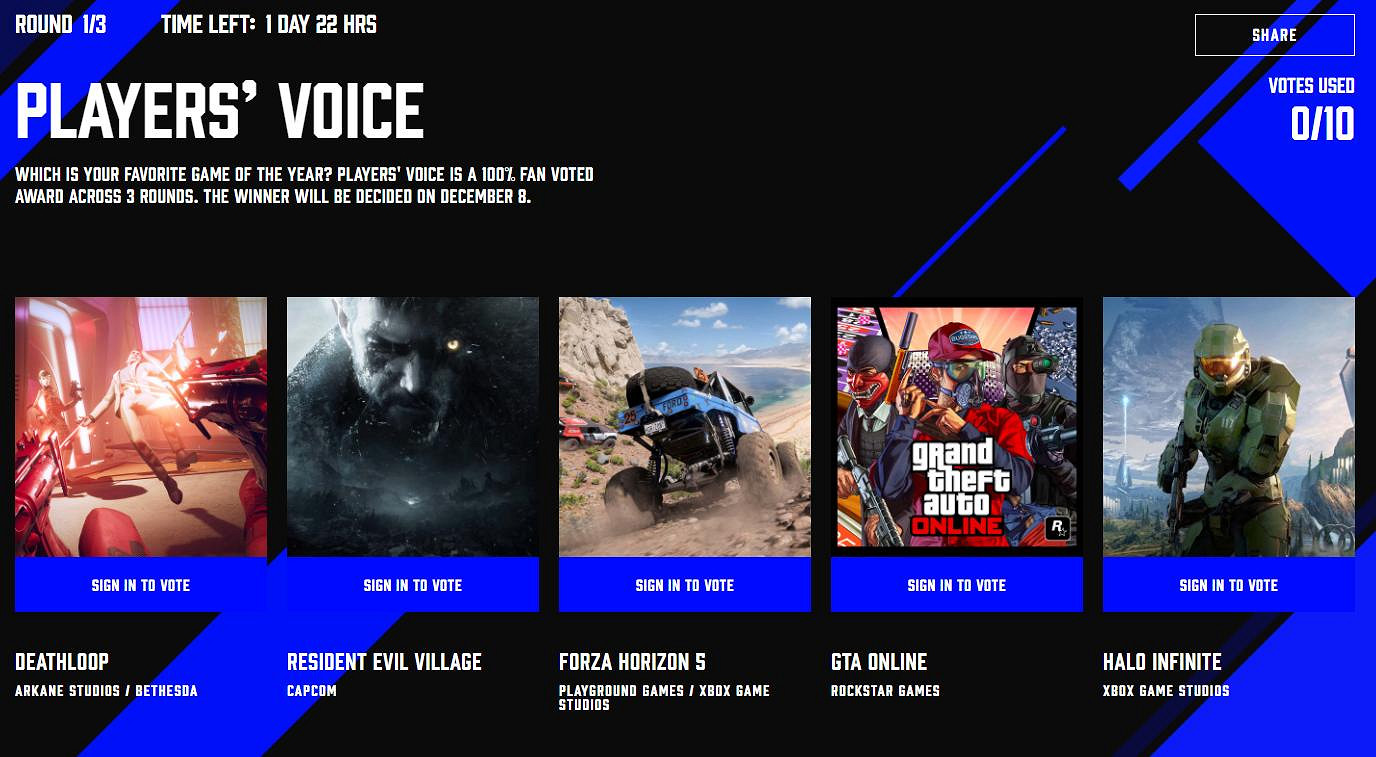Viewport: 1376px width, 757px height.
Task: Open the Resident Evil Village cover image
Action: (413, 427)
